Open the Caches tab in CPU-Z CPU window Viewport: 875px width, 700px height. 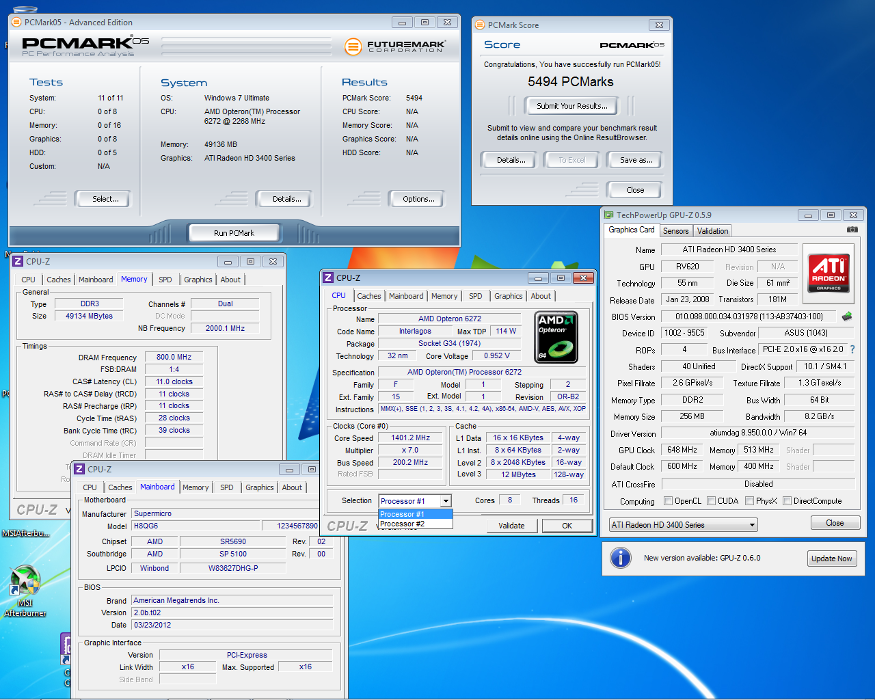[369, 296]
